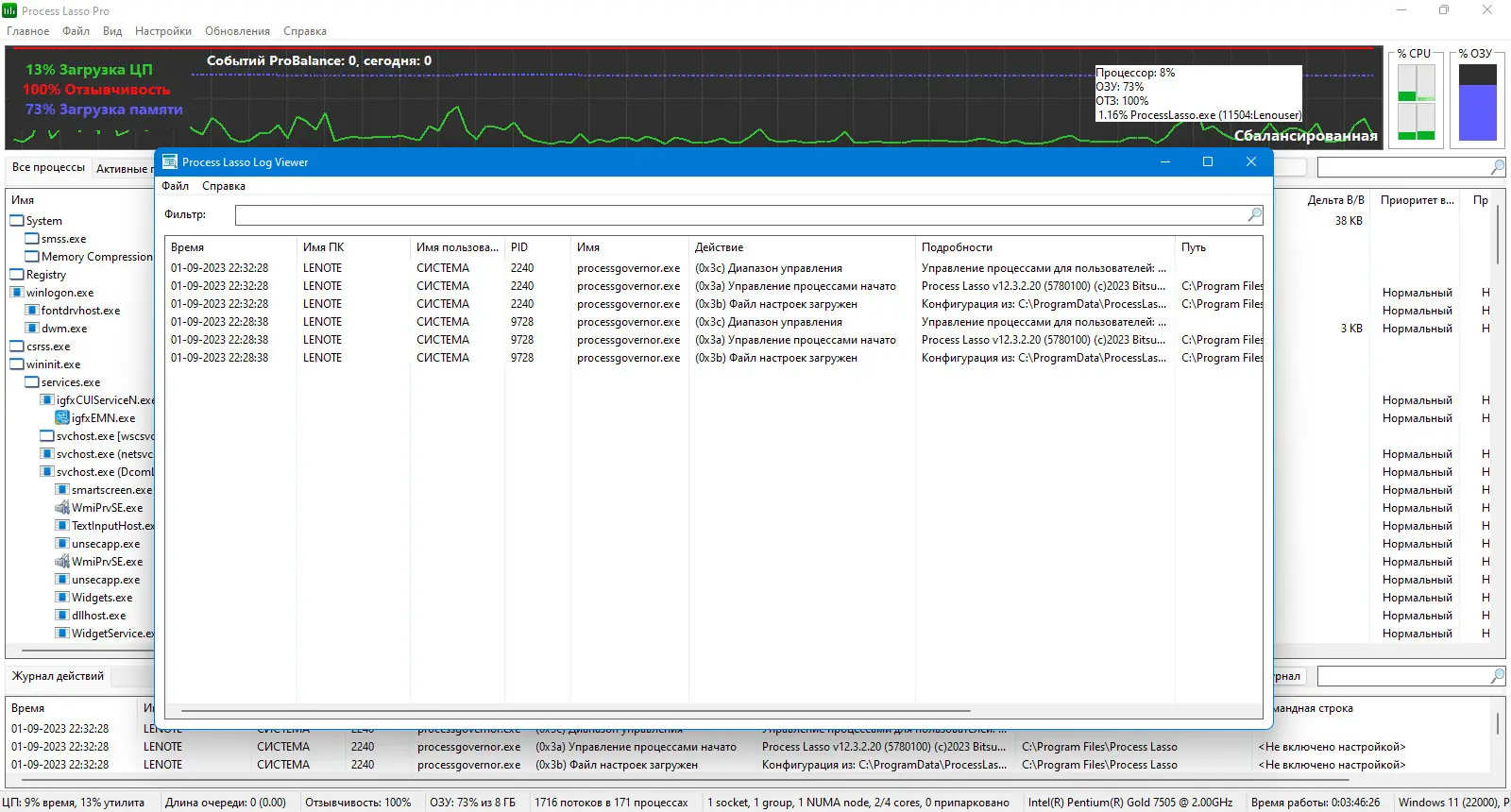The height and width of the screenshot is (812, 1511).
Task: Select the csrss.exe process icon
Action: click(17, 347)
